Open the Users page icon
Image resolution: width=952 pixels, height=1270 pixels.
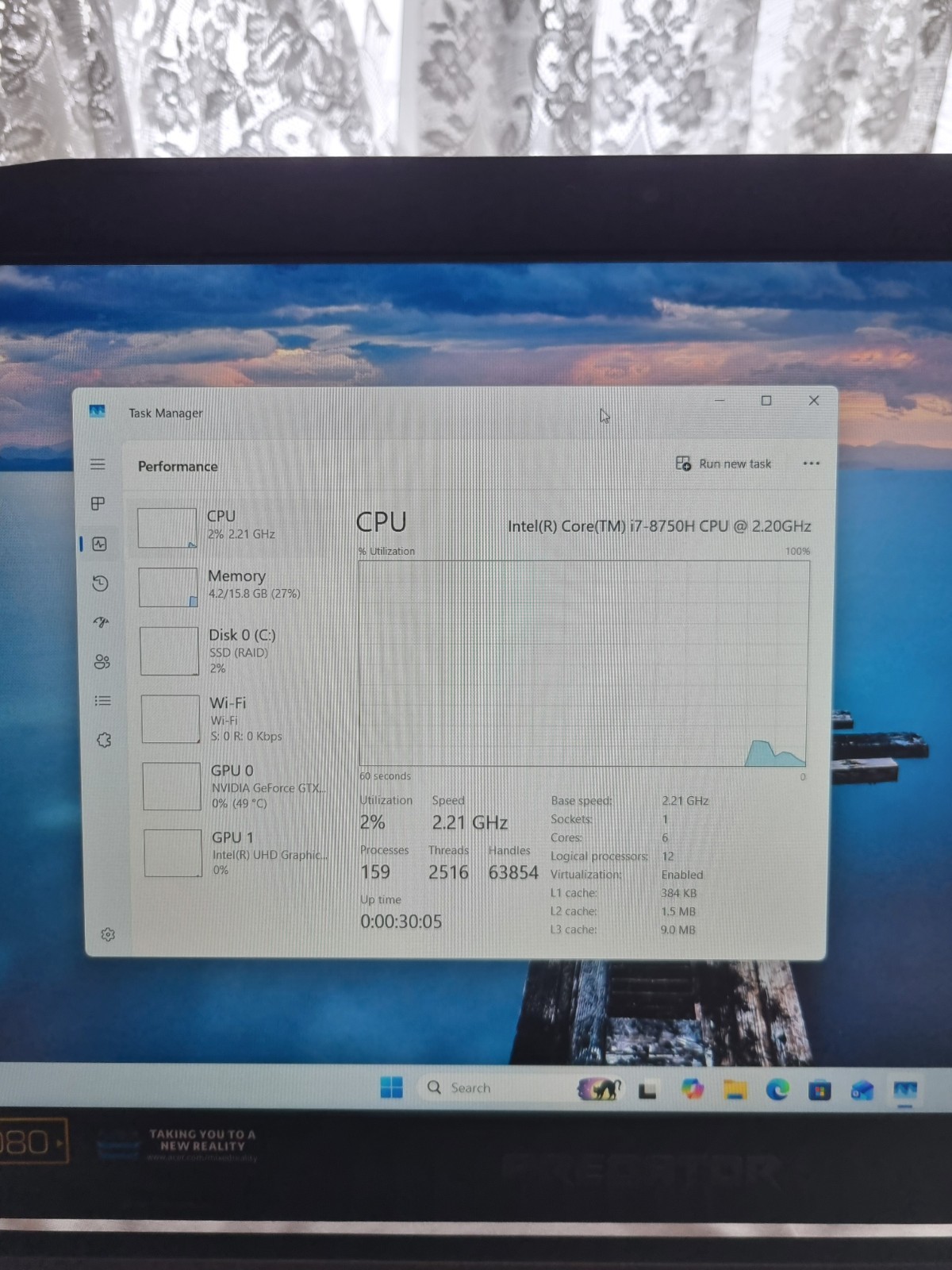point(102,661)
